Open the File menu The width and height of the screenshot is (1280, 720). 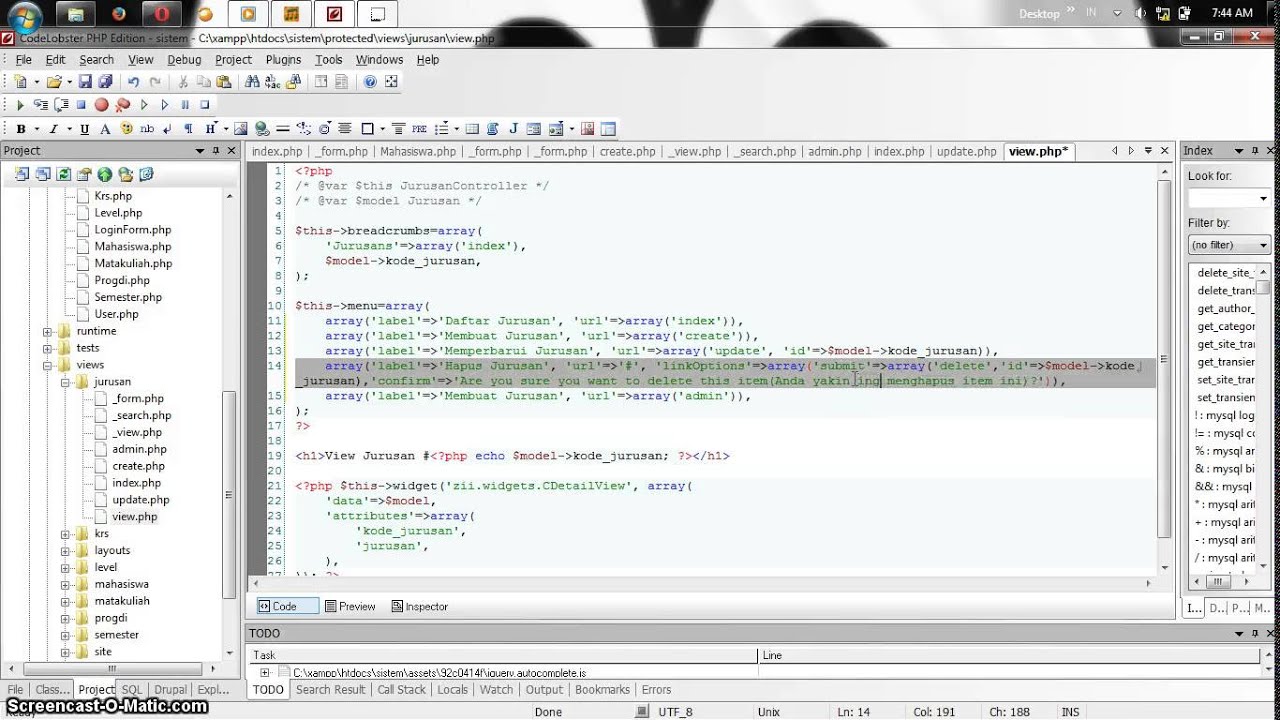(x=24, y=60)
